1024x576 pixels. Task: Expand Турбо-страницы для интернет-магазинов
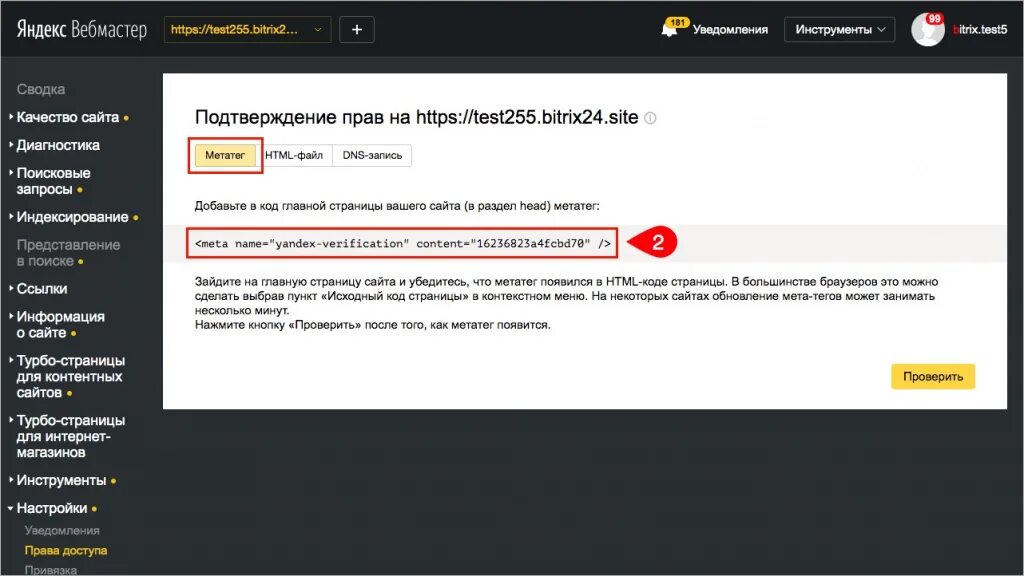[x=71, y=436]
